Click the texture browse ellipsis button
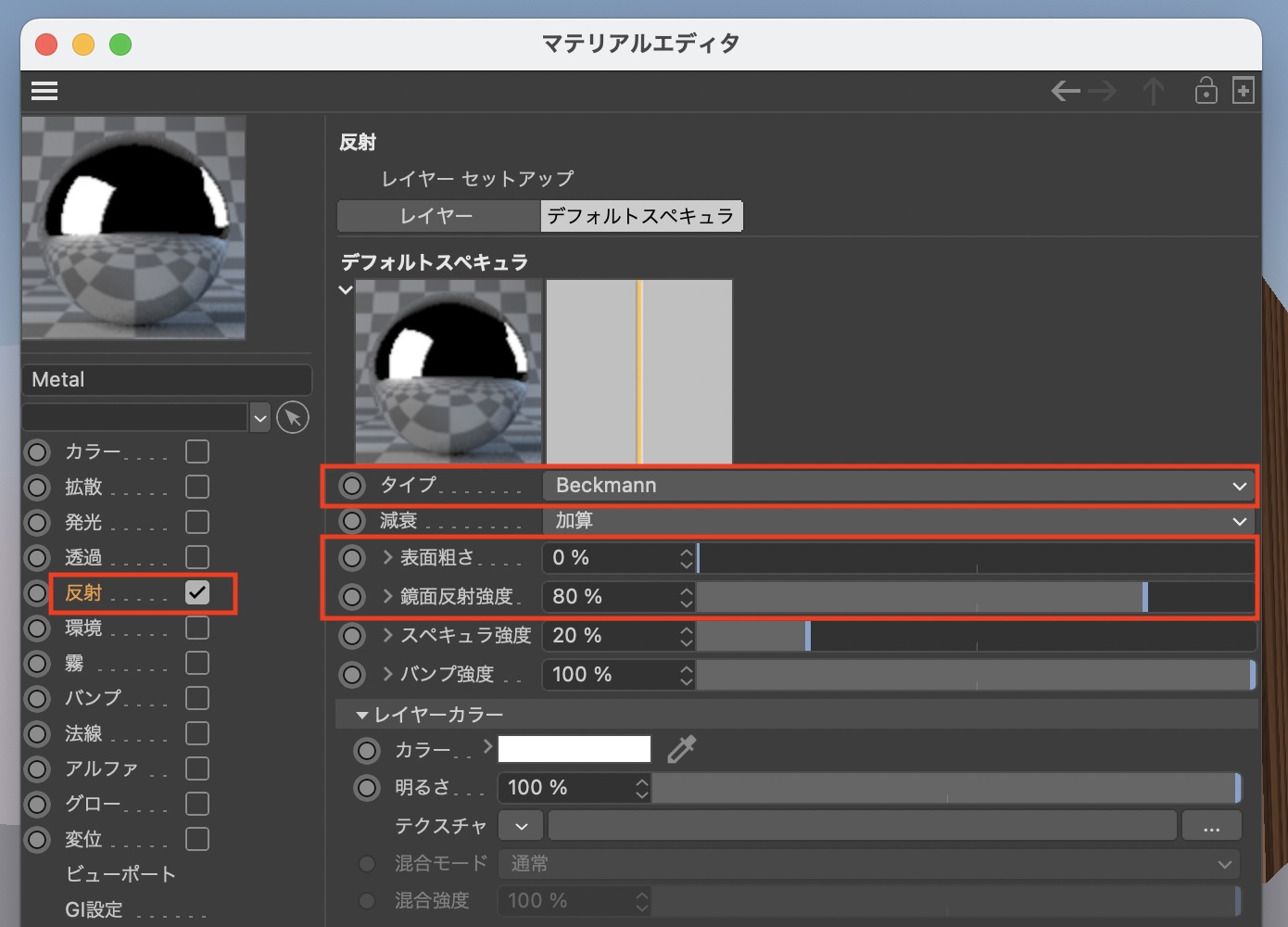1288x927 pixels. [x=1210, y=826]
